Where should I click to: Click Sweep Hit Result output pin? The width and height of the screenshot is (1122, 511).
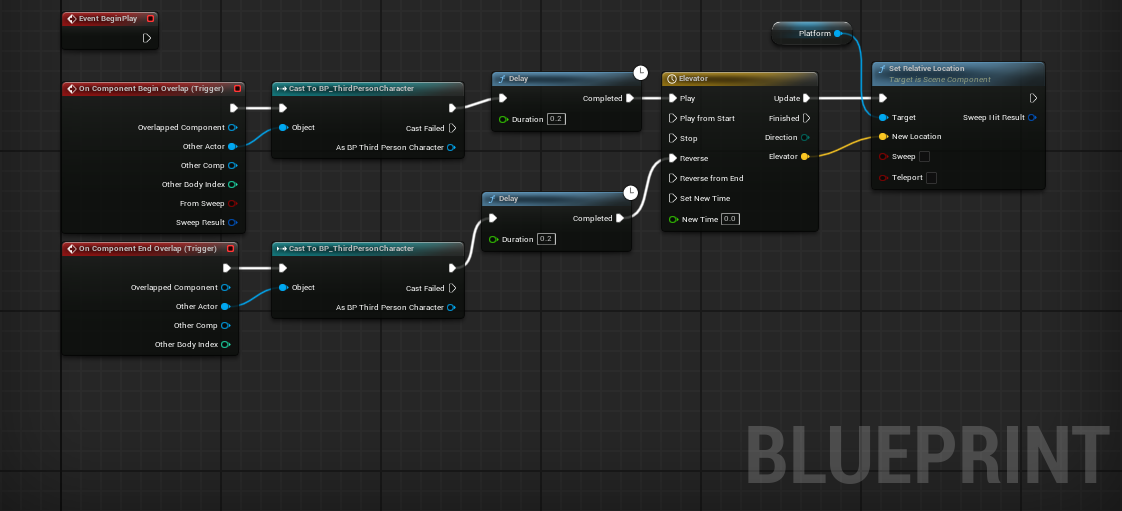coord(1032,117)
